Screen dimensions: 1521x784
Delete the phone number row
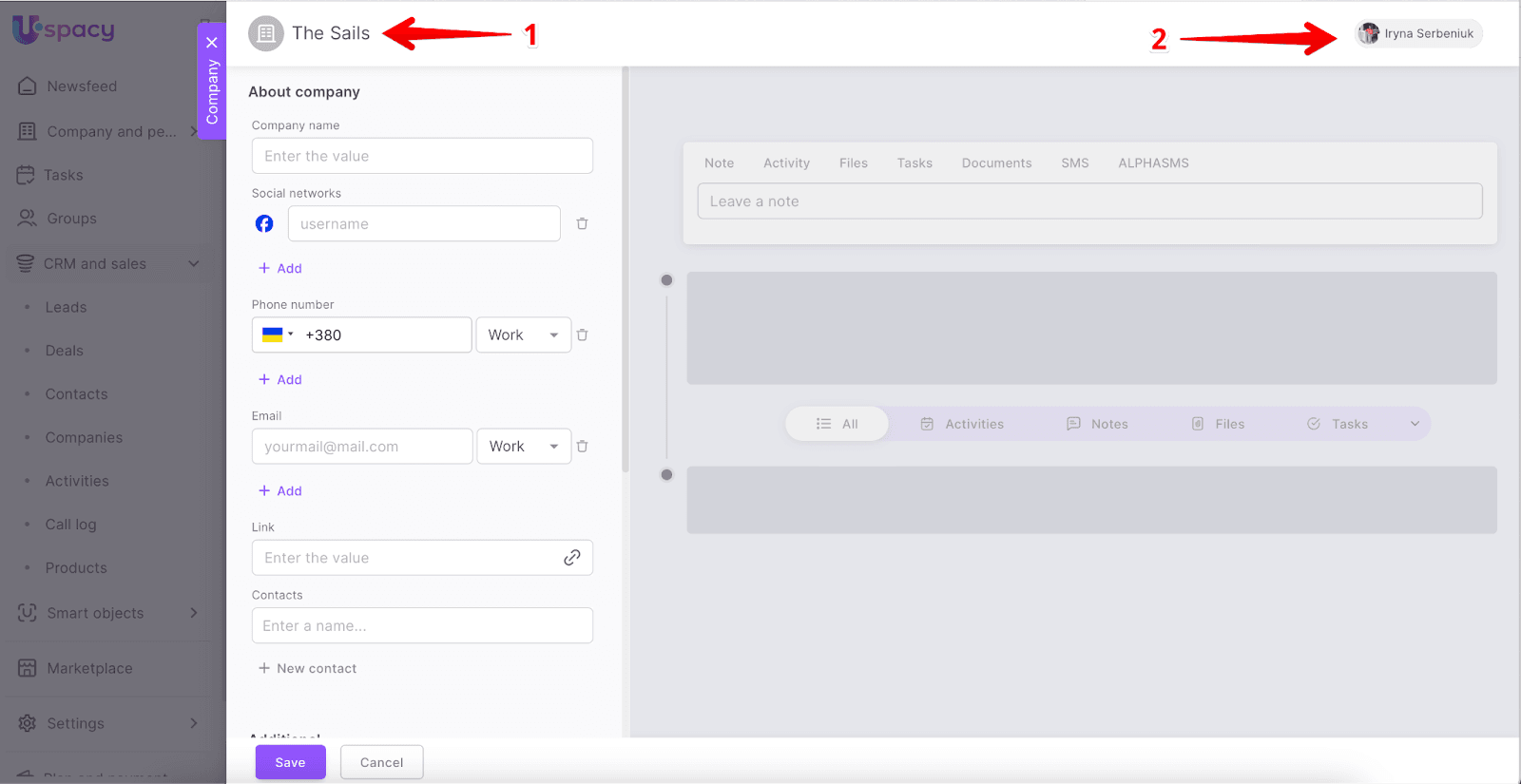[582, 335]
